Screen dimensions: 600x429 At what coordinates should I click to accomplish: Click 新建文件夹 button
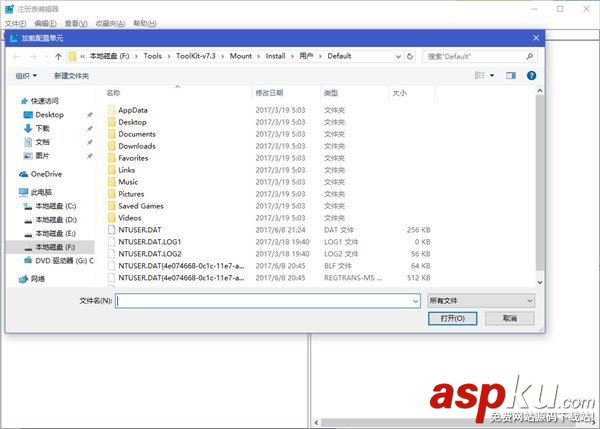[72, 76]
